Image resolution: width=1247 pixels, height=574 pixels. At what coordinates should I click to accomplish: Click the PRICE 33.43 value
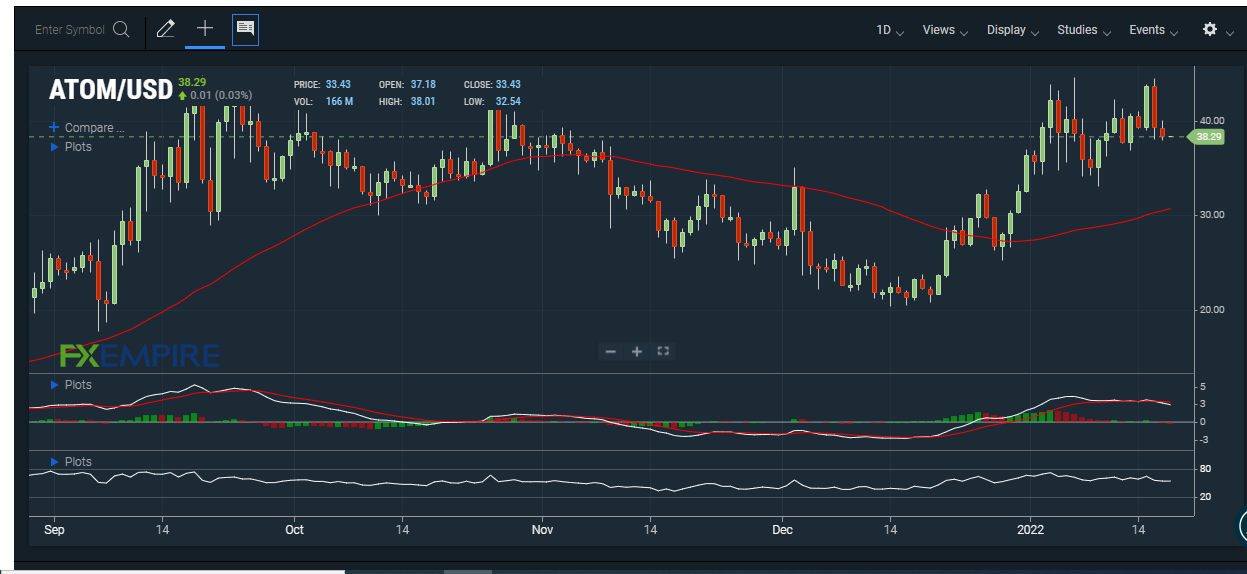[339, 85]
